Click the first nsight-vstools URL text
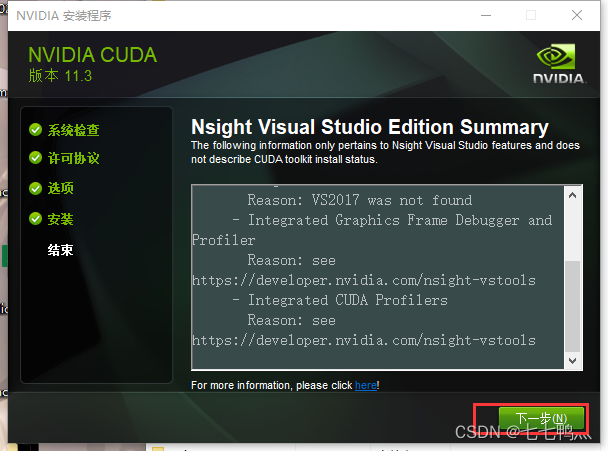This screenshot has width=608, height=451. tap(364, 280)
